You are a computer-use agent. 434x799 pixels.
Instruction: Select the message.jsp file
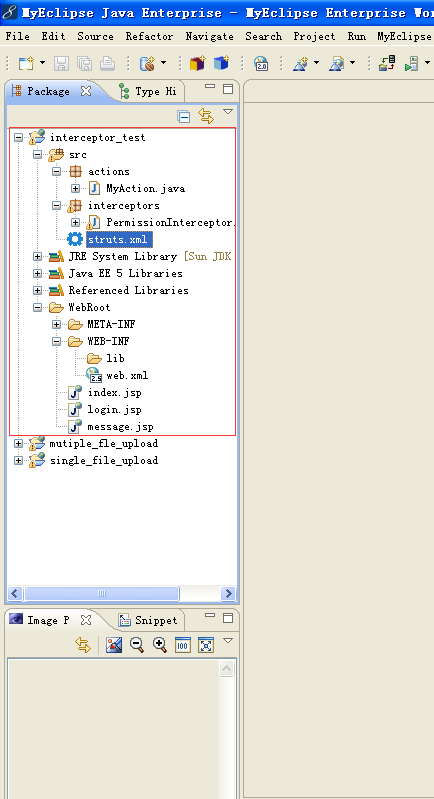tap(121, 427)
